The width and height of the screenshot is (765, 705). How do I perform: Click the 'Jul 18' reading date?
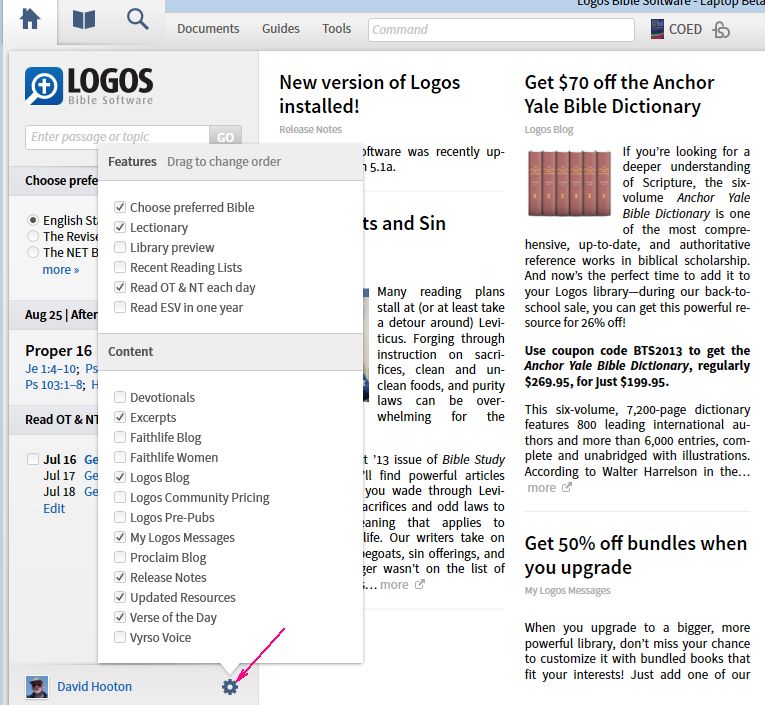click(x=60, y=491)
